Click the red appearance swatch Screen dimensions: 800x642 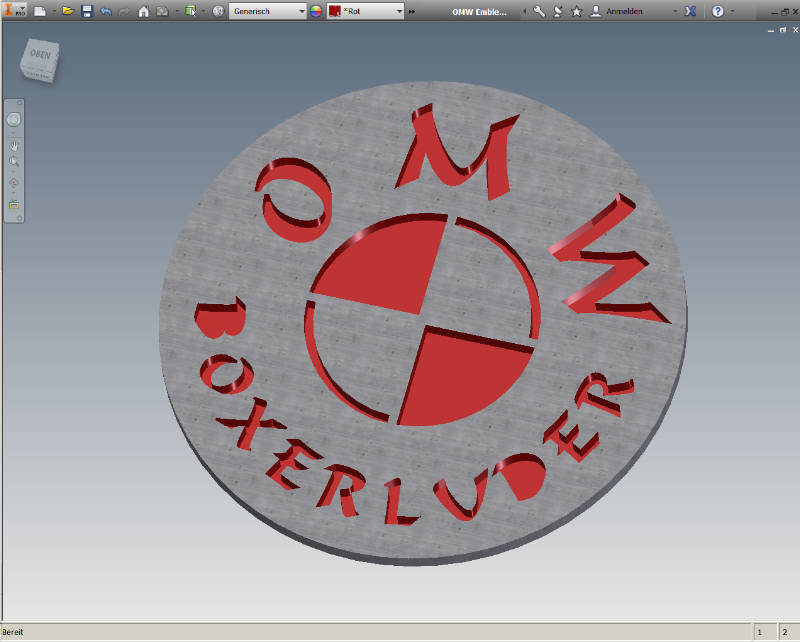(x=335, y=11)
